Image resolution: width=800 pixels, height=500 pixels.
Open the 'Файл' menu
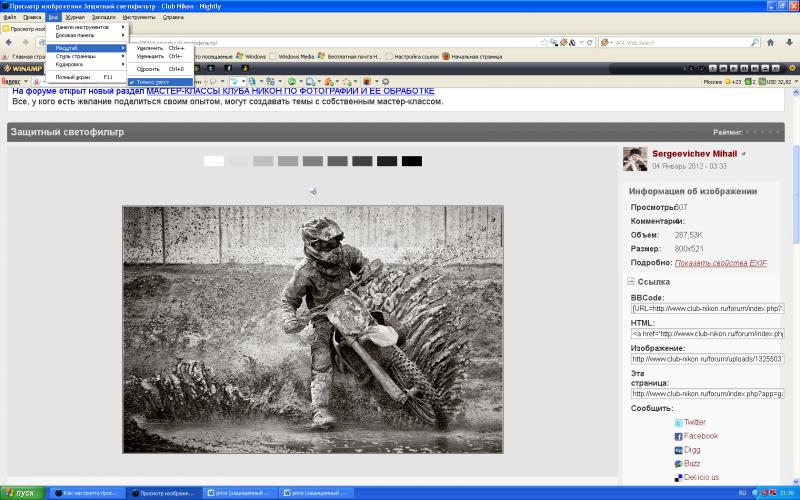click(10, 17)
